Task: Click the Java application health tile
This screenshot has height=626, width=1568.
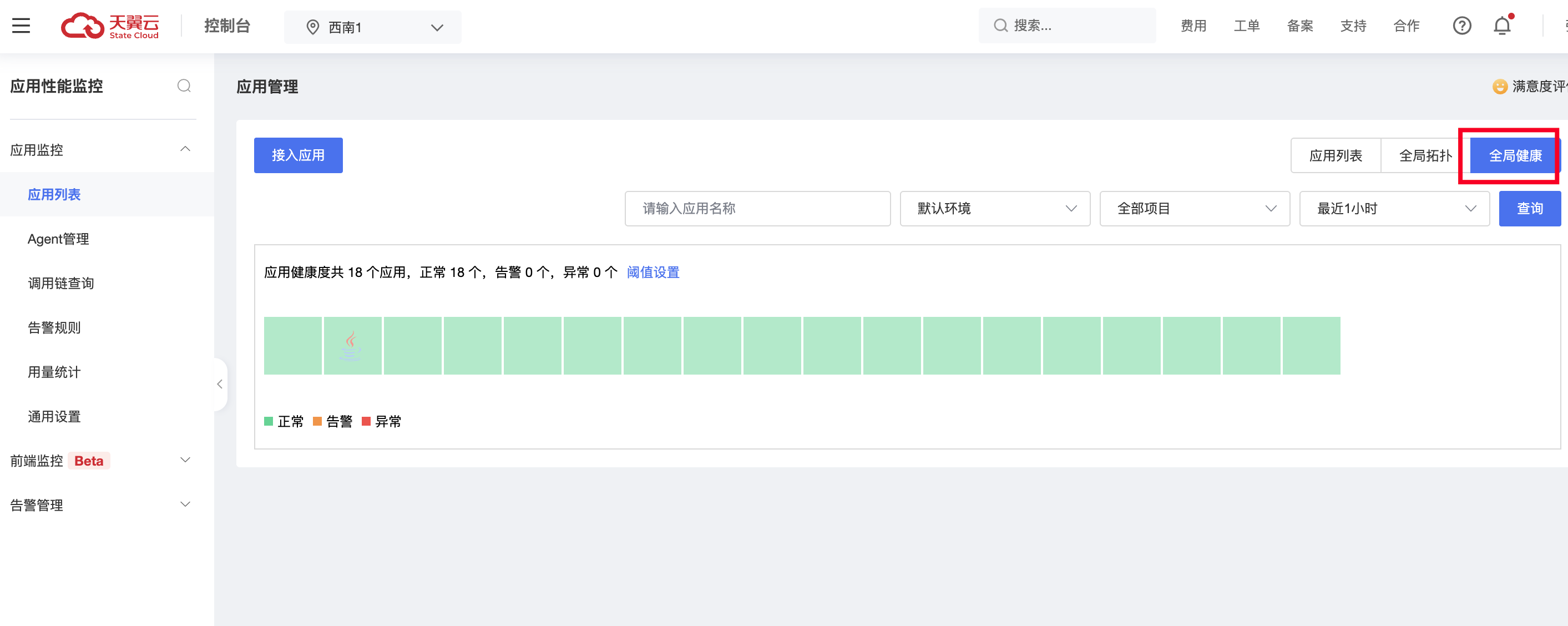Action: [x=352, y=345]
